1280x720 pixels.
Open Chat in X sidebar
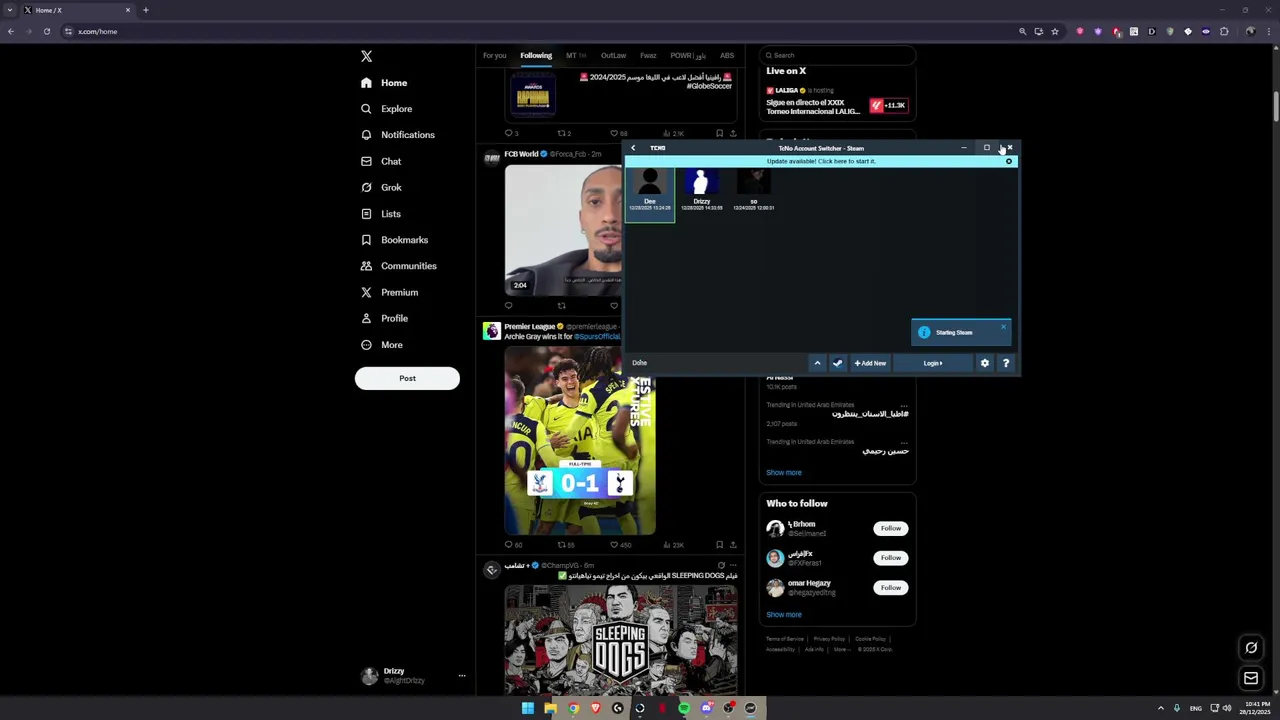tap(381, 161)
